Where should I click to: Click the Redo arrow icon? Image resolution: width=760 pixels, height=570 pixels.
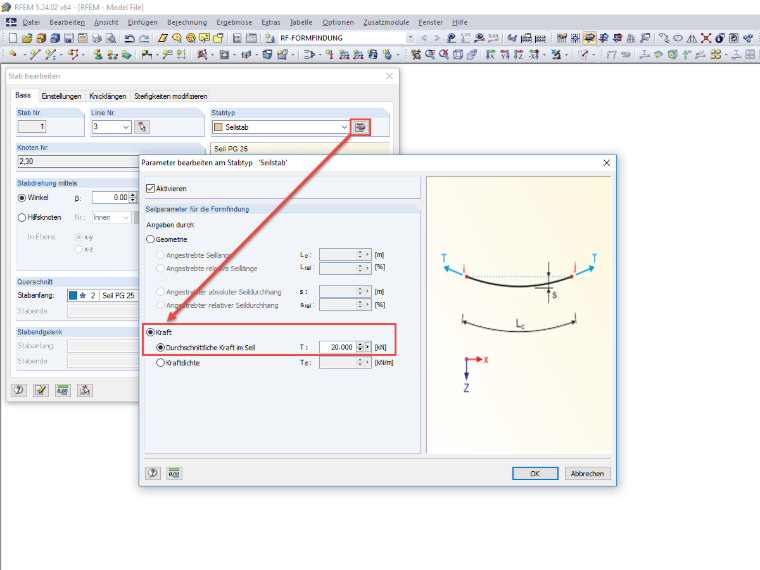(143, 38)
